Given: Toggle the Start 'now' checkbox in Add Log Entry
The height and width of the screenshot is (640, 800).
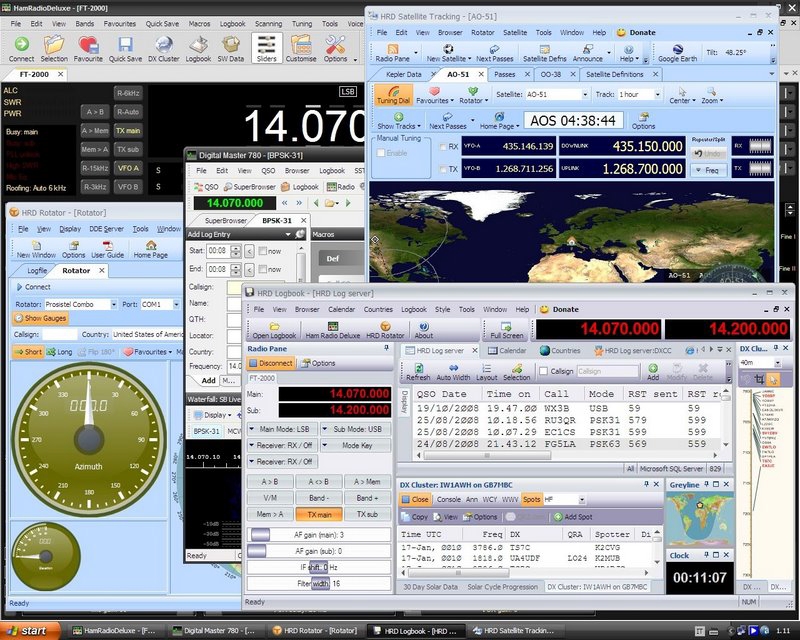Looking at the screenshot, I should [263, 251].
